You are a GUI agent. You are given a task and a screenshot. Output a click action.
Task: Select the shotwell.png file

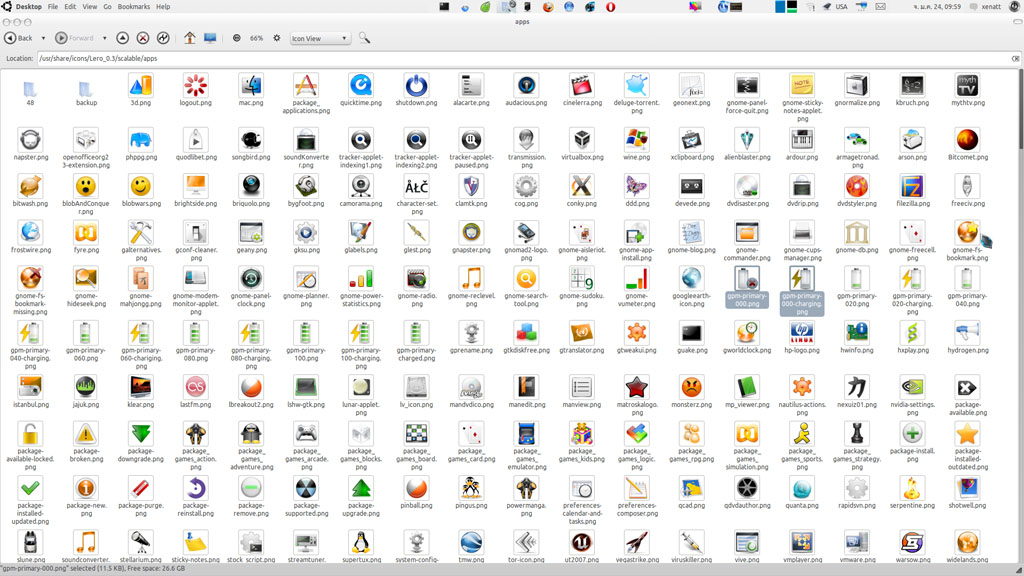[x=968, y=492]
